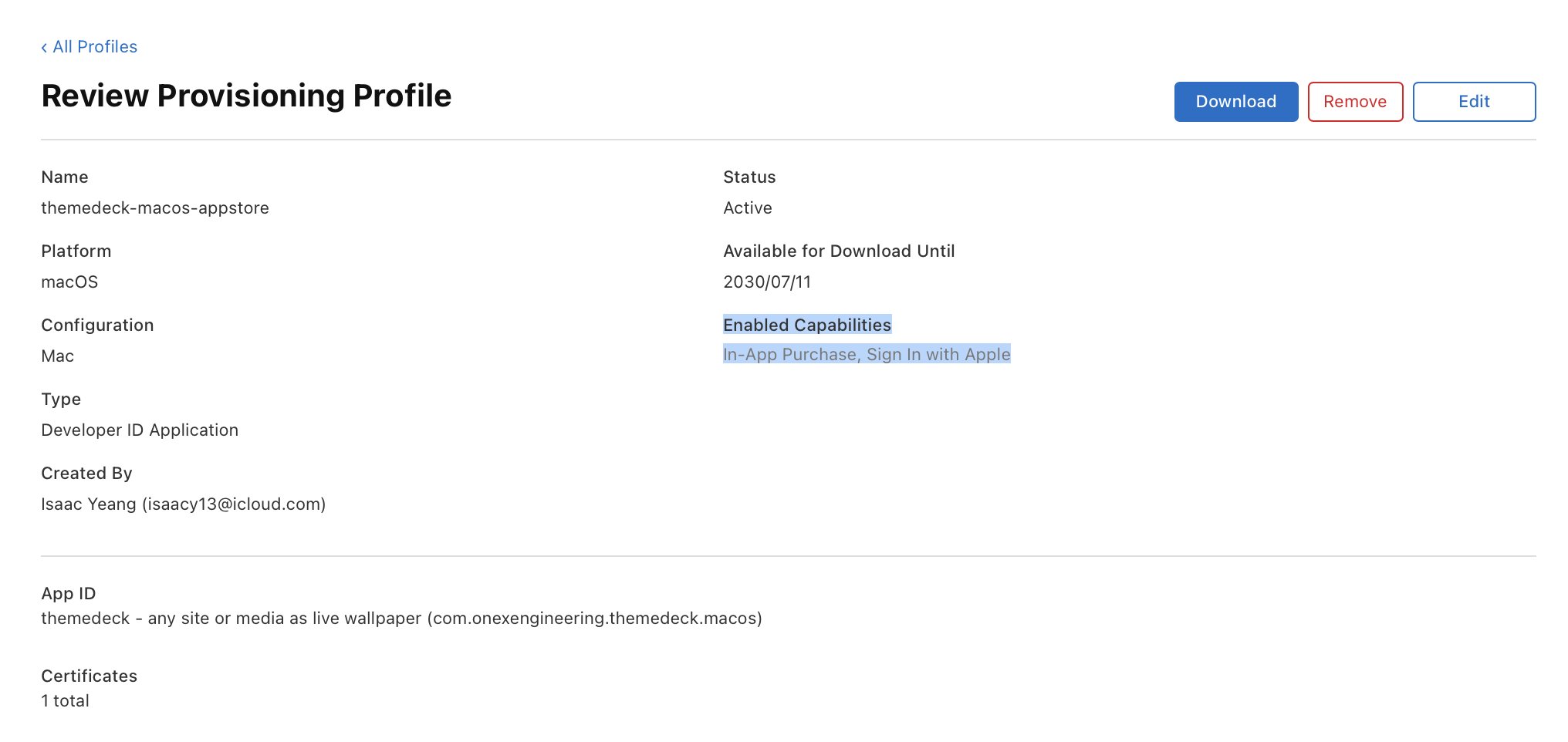Click the Developer ID Application type value

click(140, 430)
